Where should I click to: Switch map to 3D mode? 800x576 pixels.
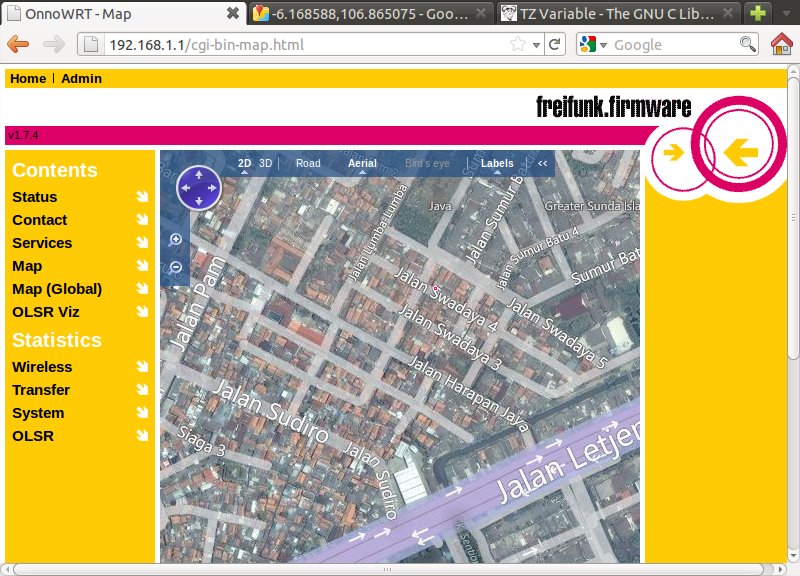[266, 163]
